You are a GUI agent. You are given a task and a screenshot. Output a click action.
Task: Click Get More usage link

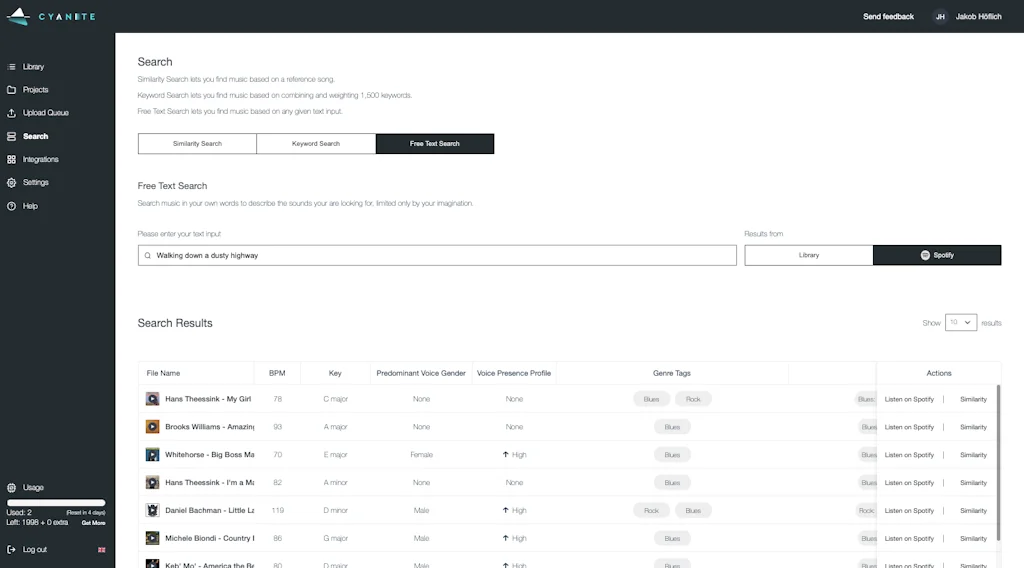pyautogui.click(x=93, y=523)
